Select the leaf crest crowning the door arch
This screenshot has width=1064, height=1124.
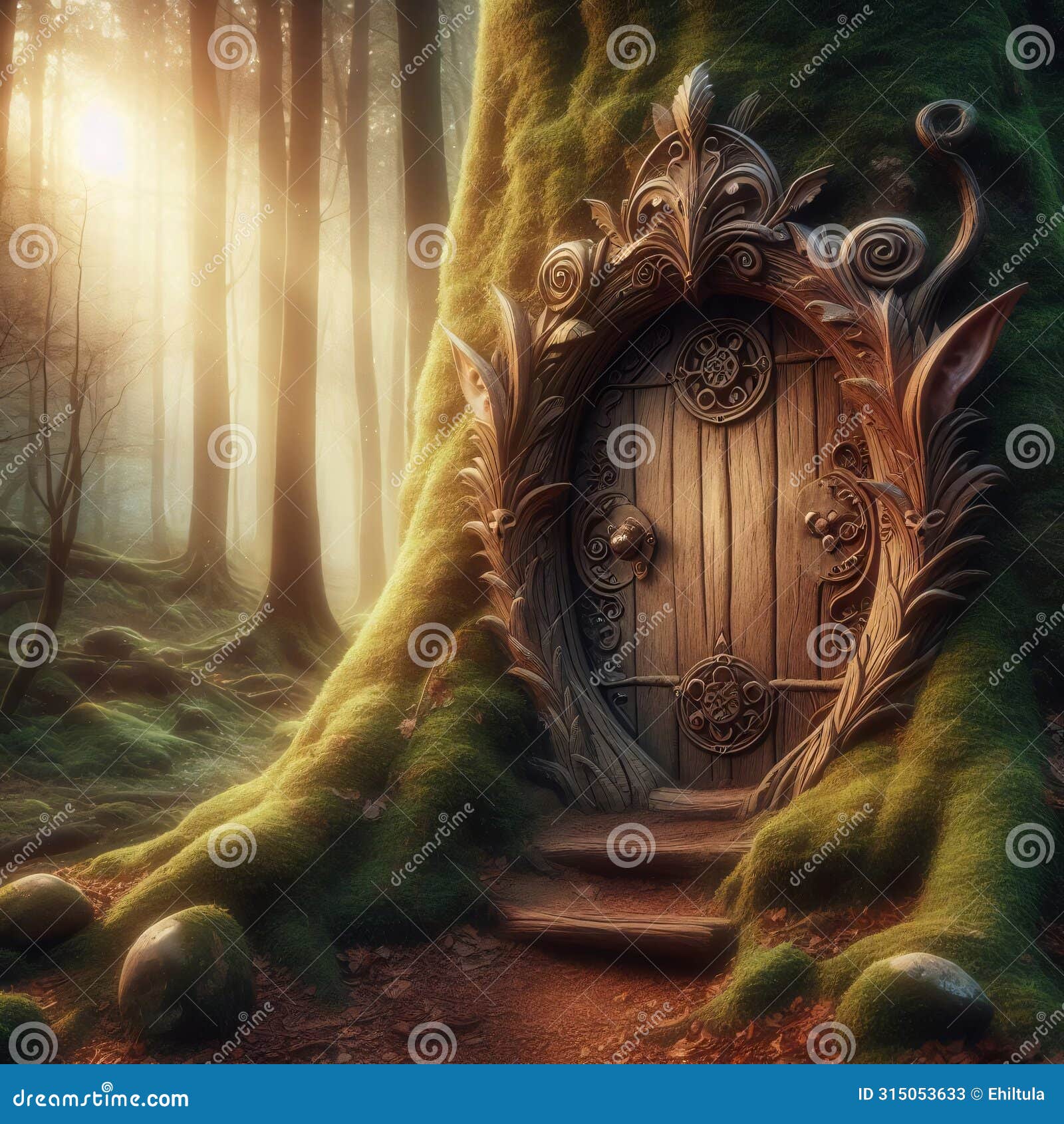[x=698, y=166]
